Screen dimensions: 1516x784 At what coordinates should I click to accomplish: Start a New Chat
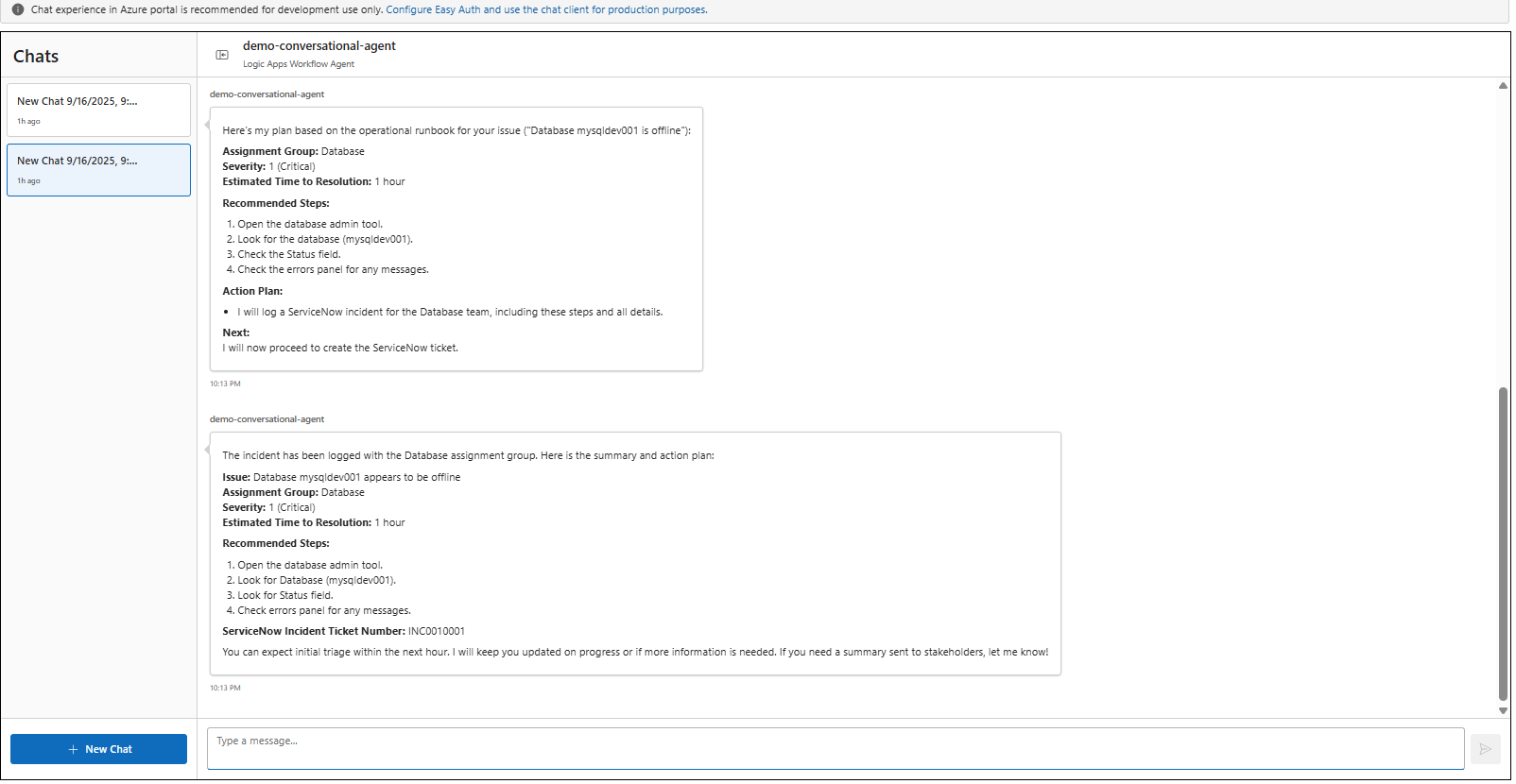tap(98, 749)
